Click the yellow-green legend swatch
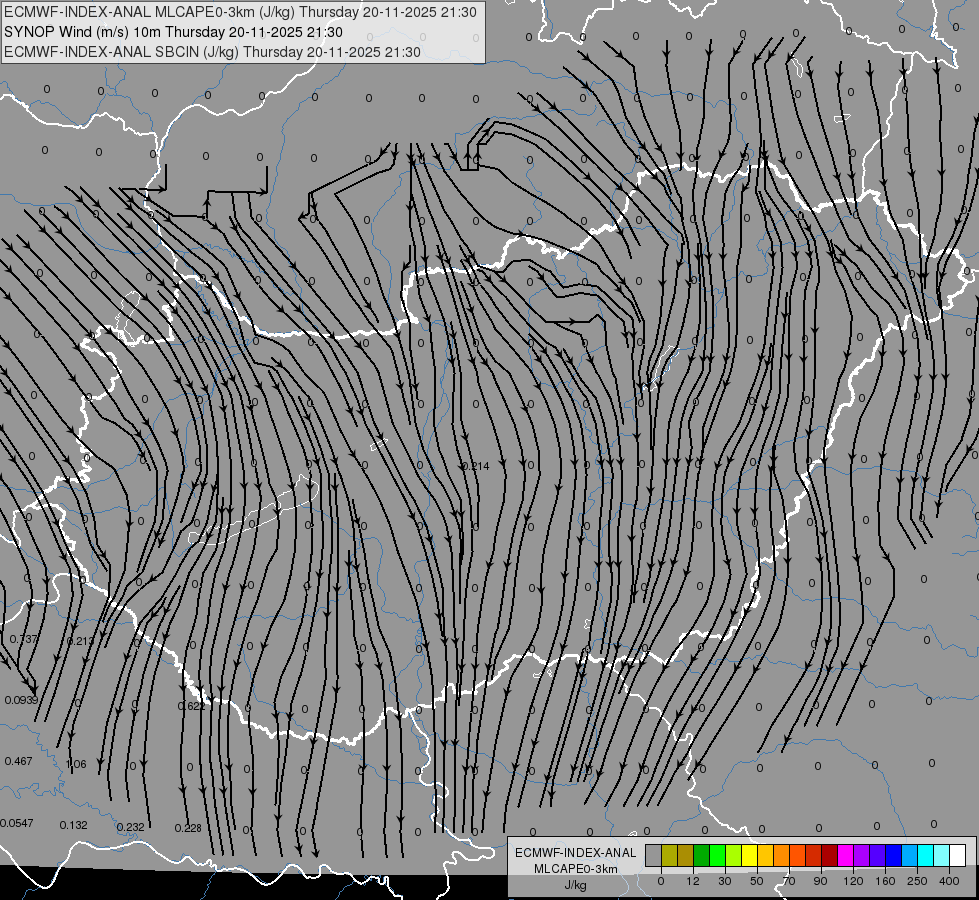 [x=734, y=855]
